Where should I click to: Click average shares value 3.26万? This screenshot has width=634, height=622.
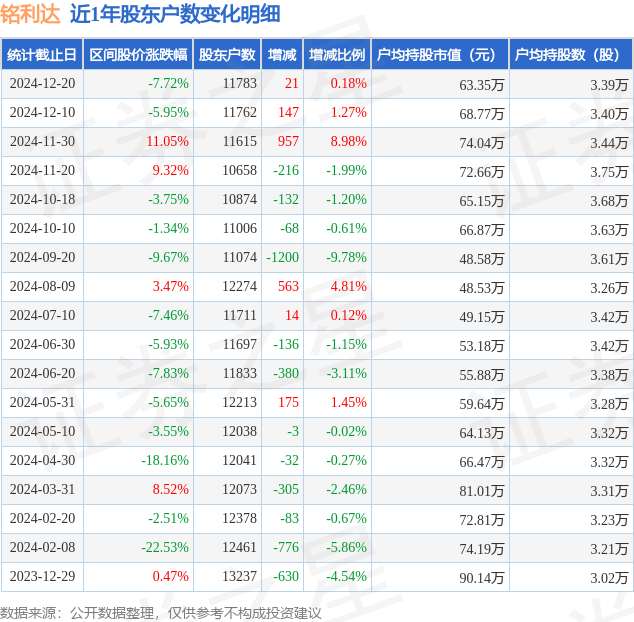coord(609,288)
